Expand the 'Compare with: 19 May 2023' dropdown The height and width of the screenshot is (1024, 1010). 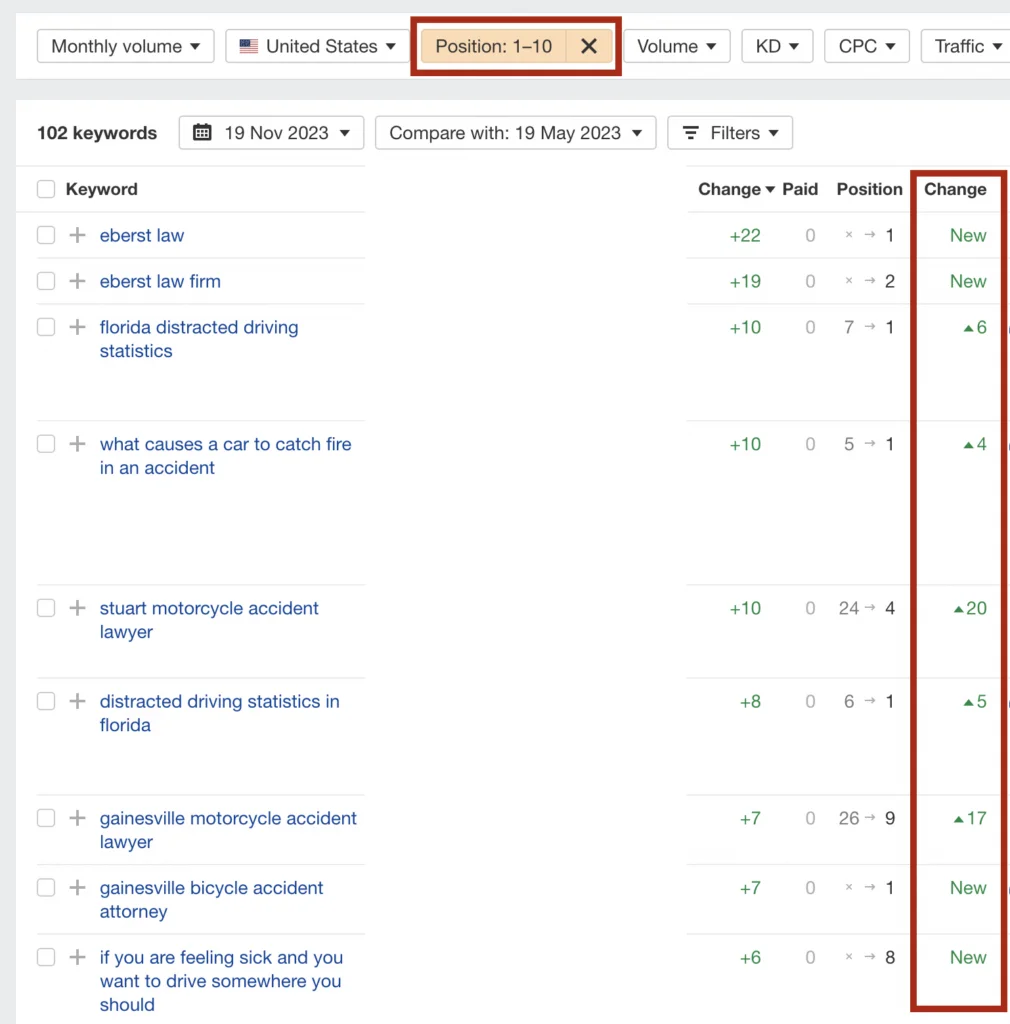(515, 133)
